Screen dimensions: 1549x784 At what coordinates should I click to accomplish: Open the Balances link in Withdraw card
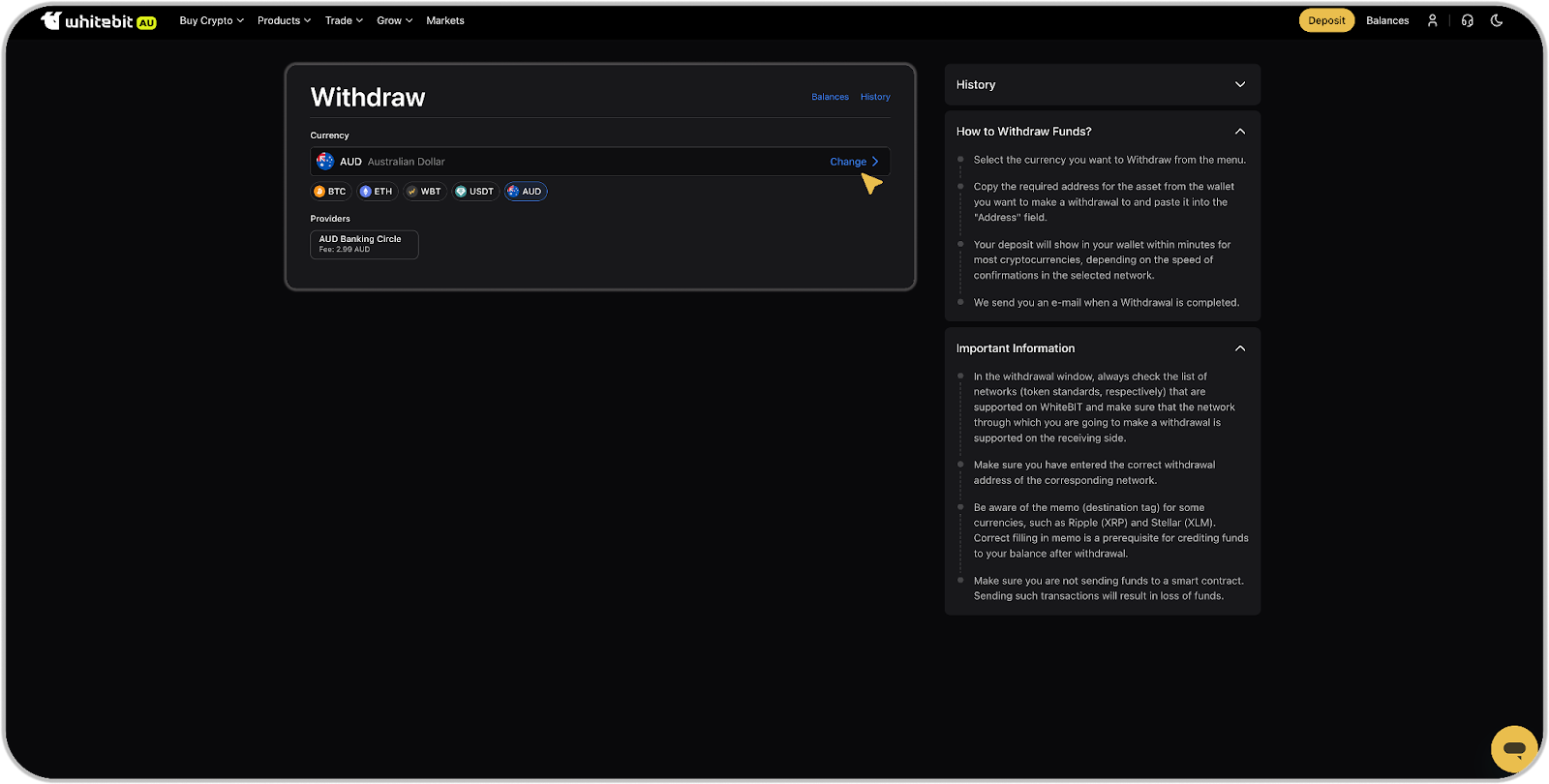click(830, 97)
